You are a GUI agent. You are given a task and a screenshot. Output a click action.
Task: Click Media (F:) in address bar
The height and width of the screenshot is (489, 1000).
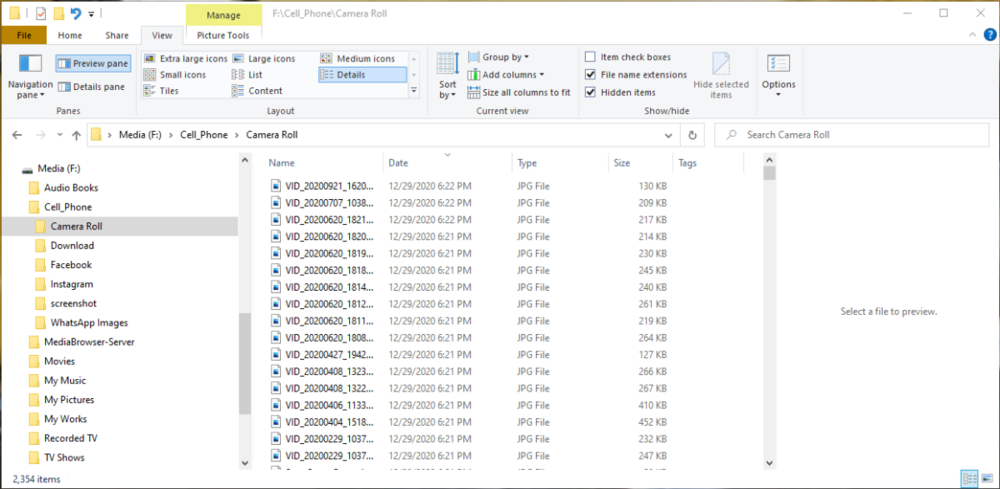coord(140,135)
